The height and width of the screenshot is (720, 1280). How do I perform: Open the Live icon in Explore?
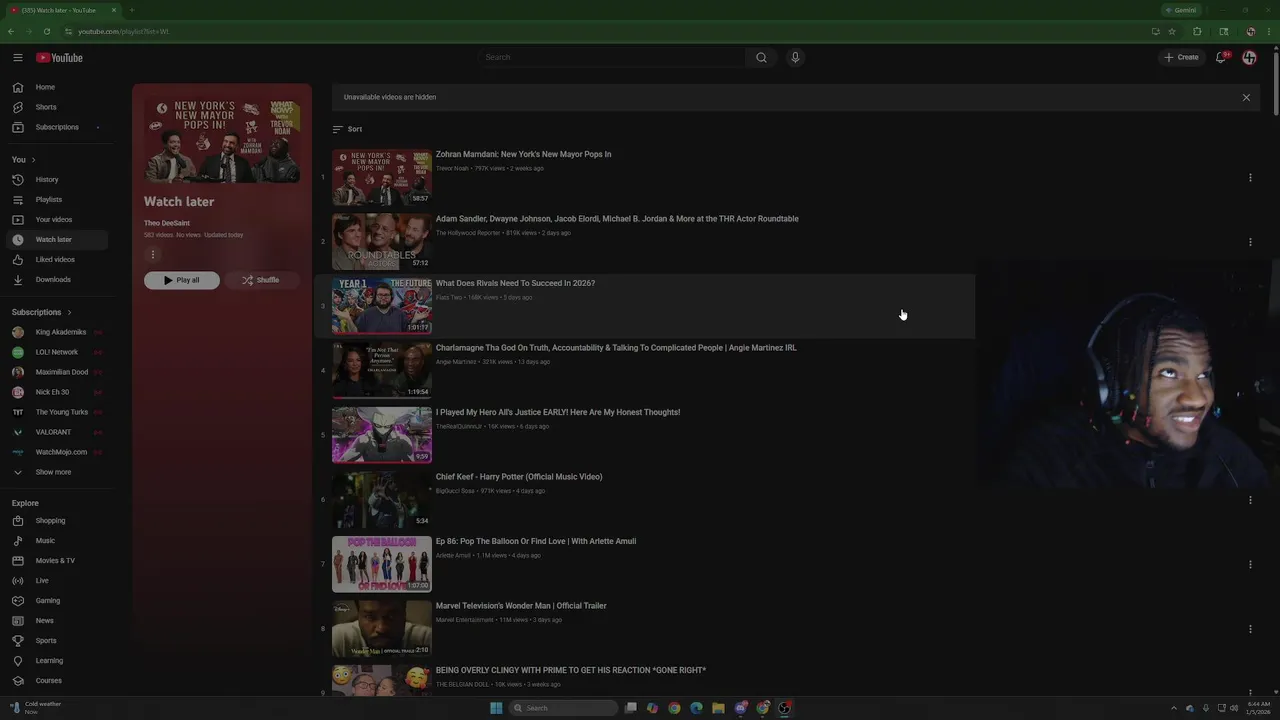pyautogui.click(x=18, y=581)
